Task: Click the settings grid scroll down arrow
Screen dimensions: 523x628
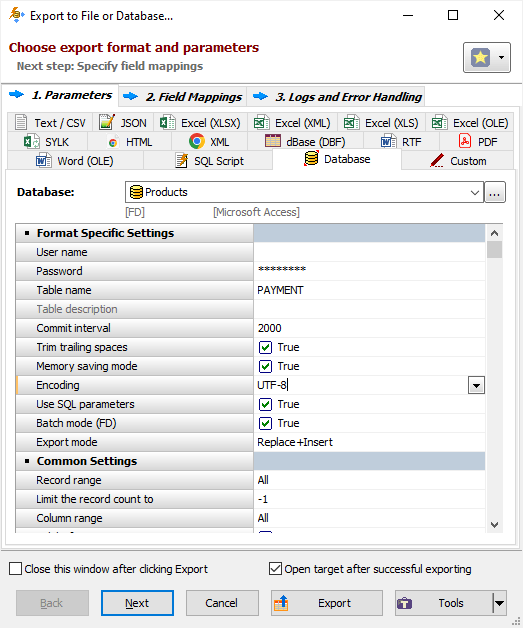Action: coord(495,525)
